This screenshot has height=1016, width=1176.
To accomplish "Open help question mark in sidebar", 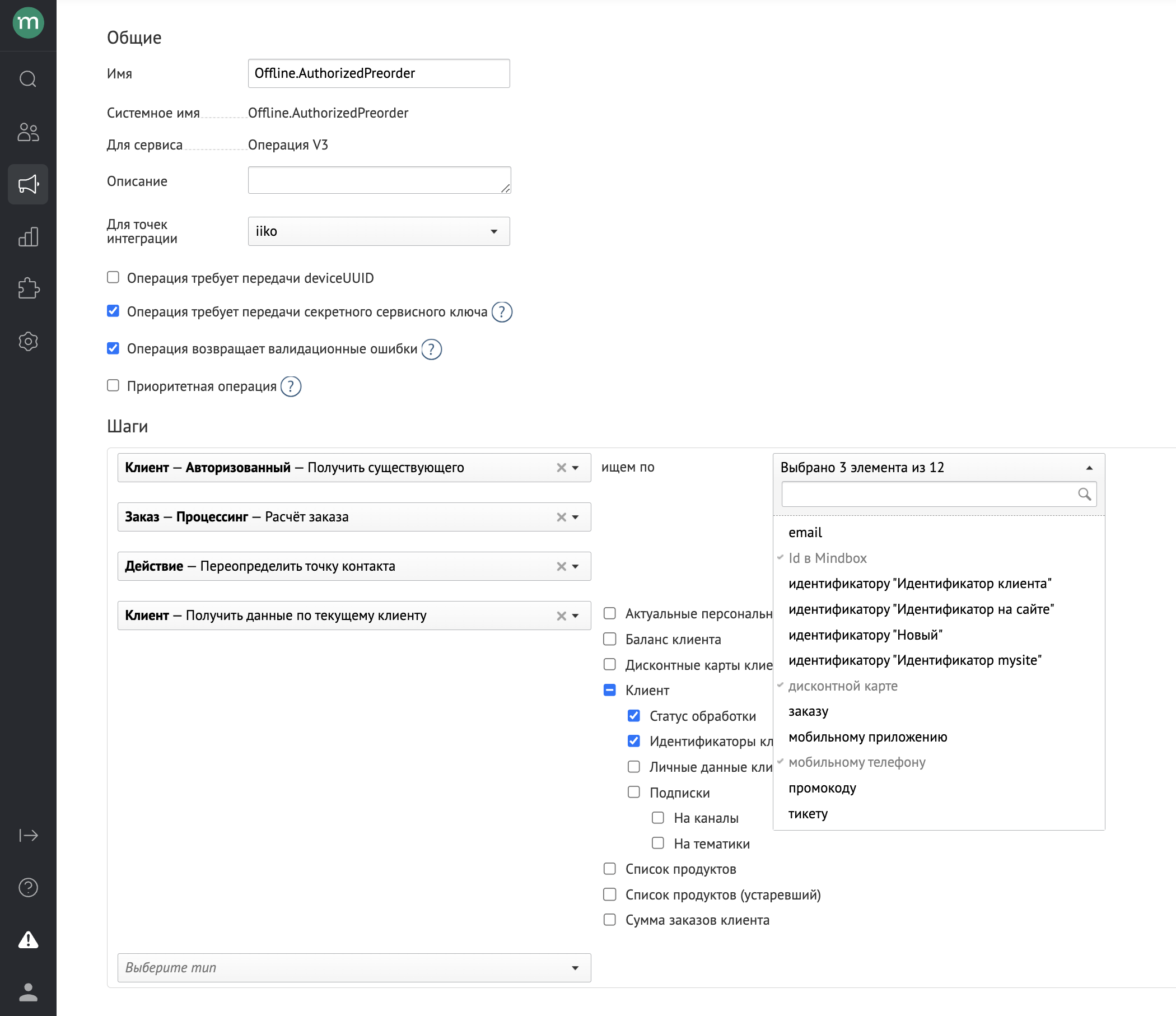I will (x=28, y=887).
